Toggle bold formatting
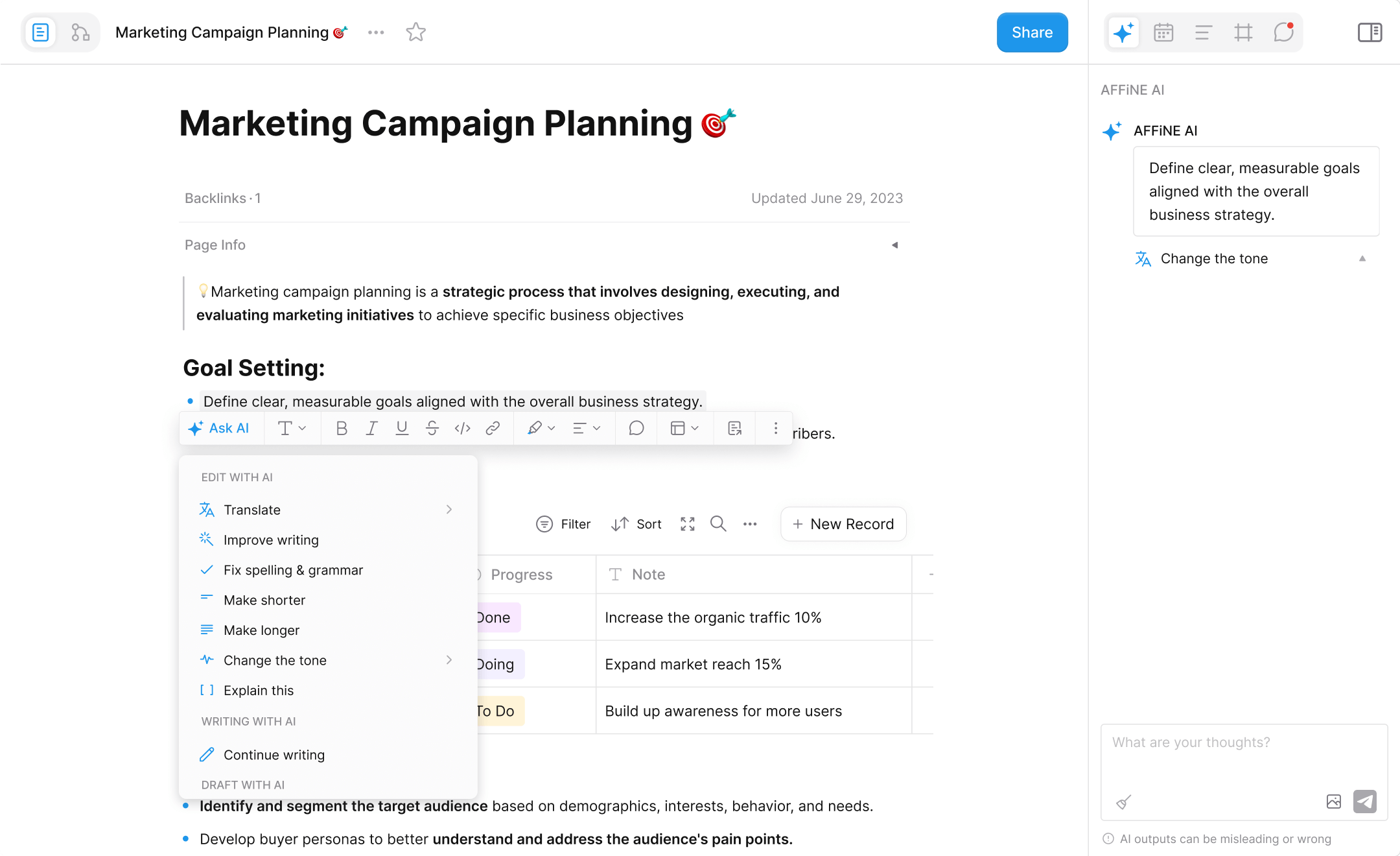 342,428
